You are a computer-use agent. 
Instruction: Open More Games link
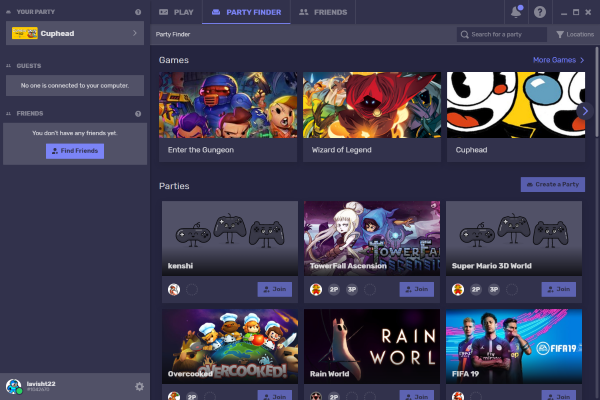558,60
